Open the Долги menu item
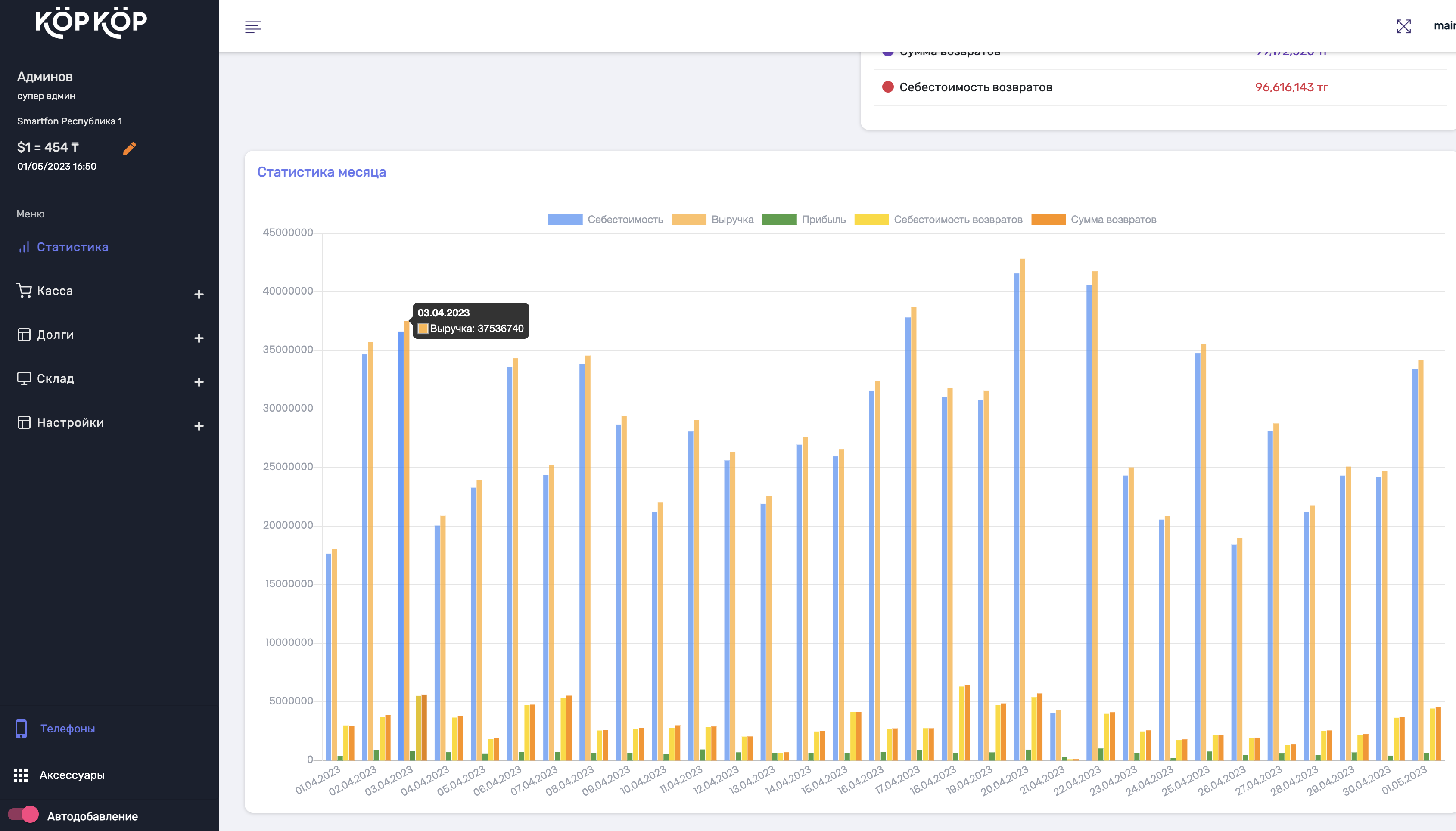Screen dimensions: 1456x831 click(56, 335)
